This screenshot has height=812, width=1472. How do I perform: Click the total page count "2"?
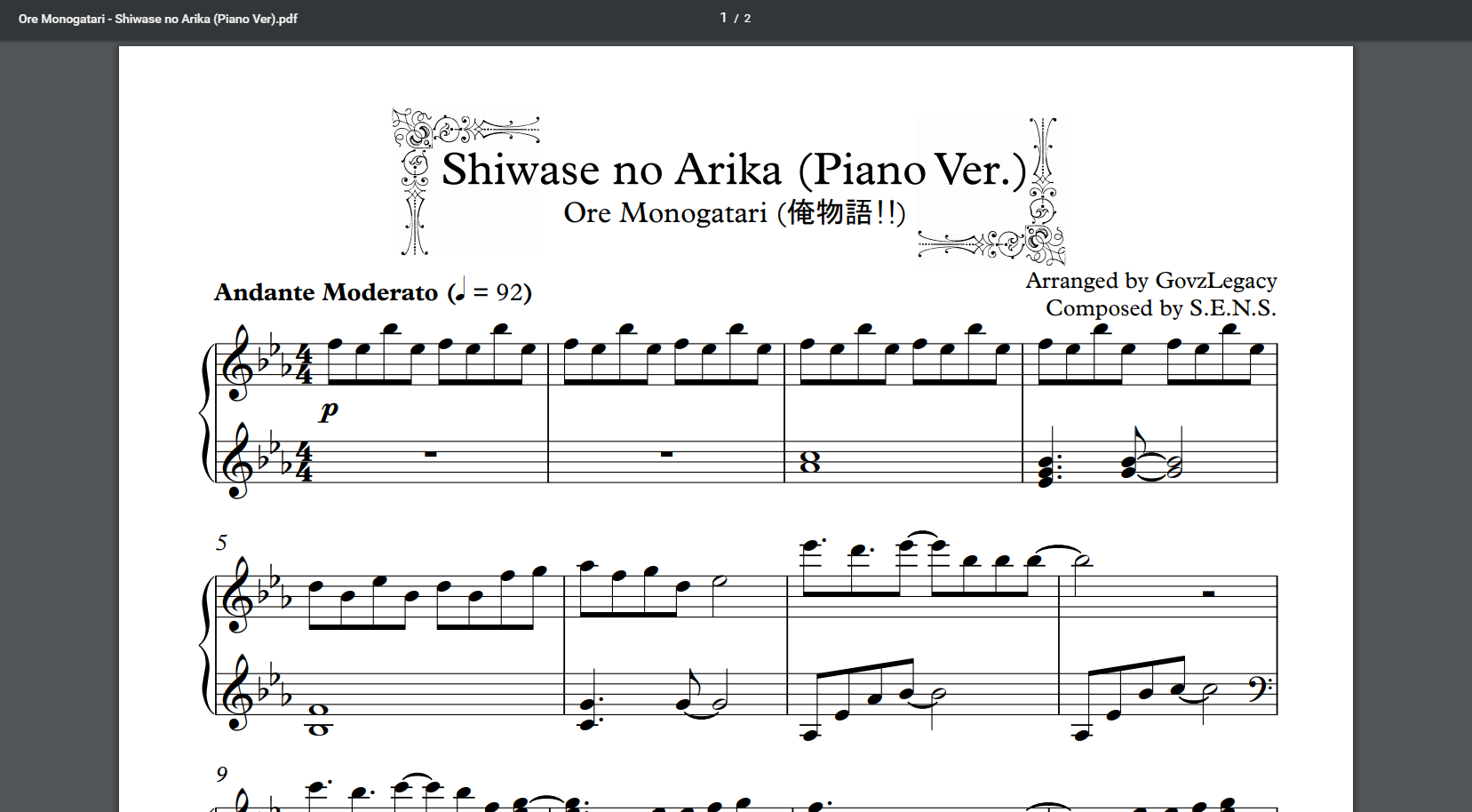pos(747,18)
